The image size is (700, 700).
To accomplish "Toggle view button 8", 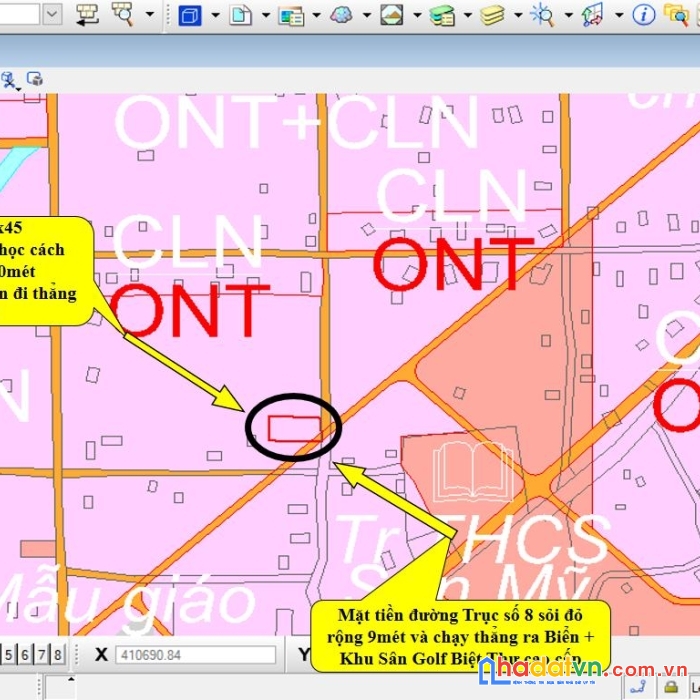I will pyautogui.click(x=58, y=655).
